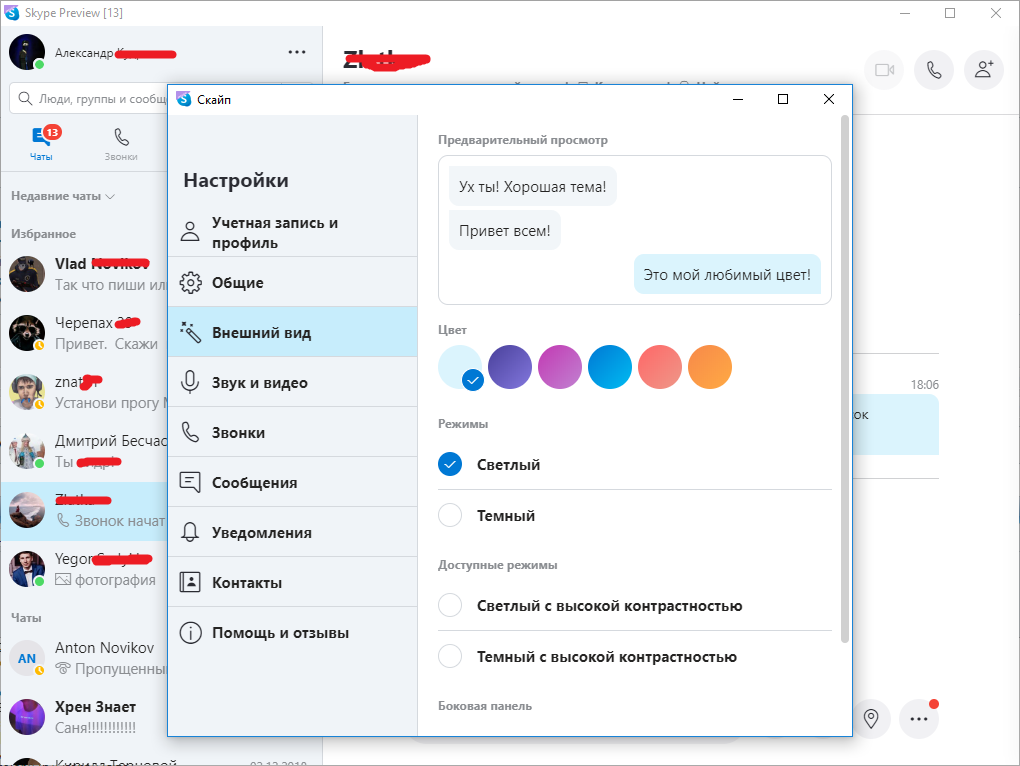Viewport: 1020px width, 766px height.
Task: Open Calls settings (Звонки) in dialog
Action: click(x=293, y=432)
